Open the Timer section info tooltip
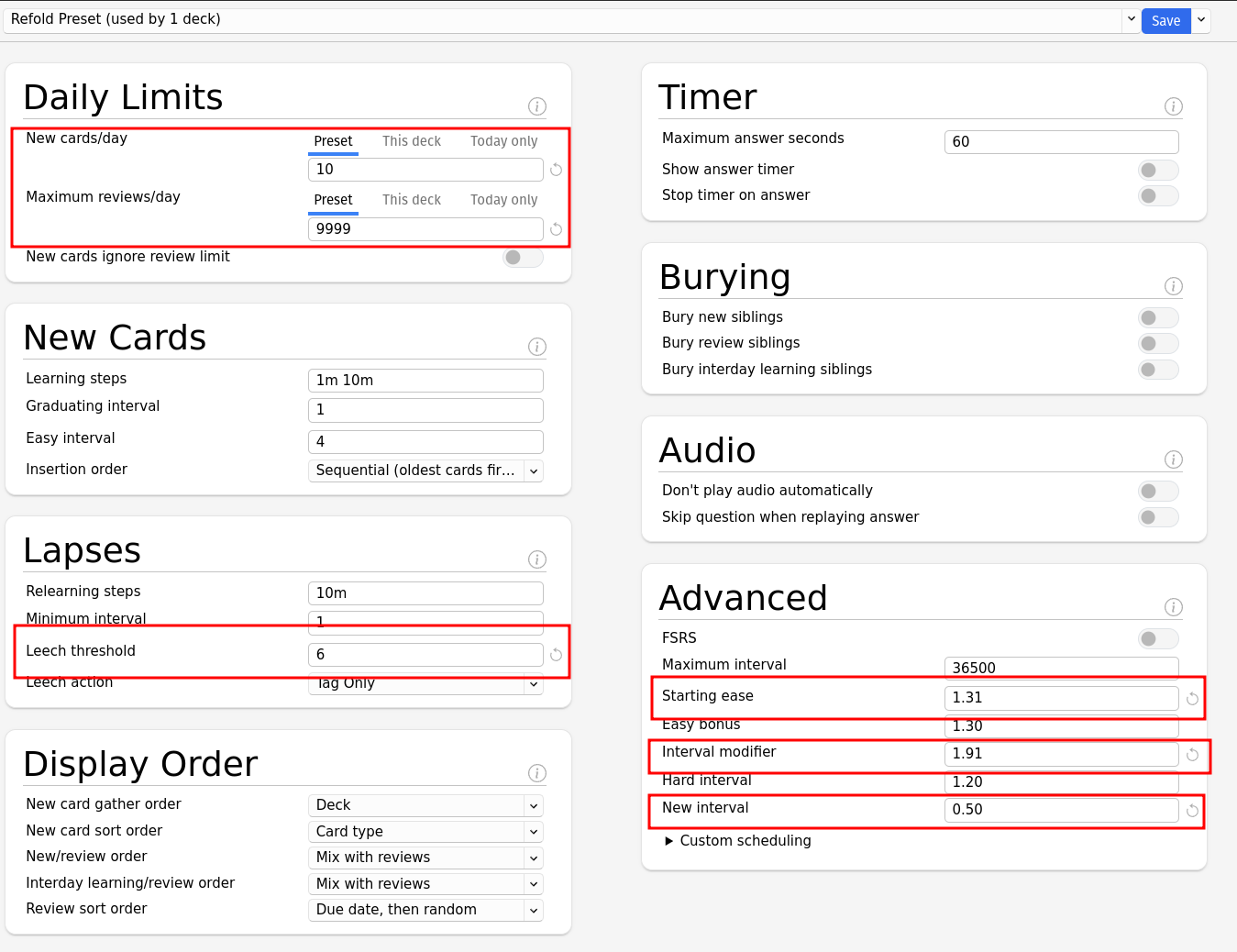This screenshot has height=952, width=1237. point(1174,106)
